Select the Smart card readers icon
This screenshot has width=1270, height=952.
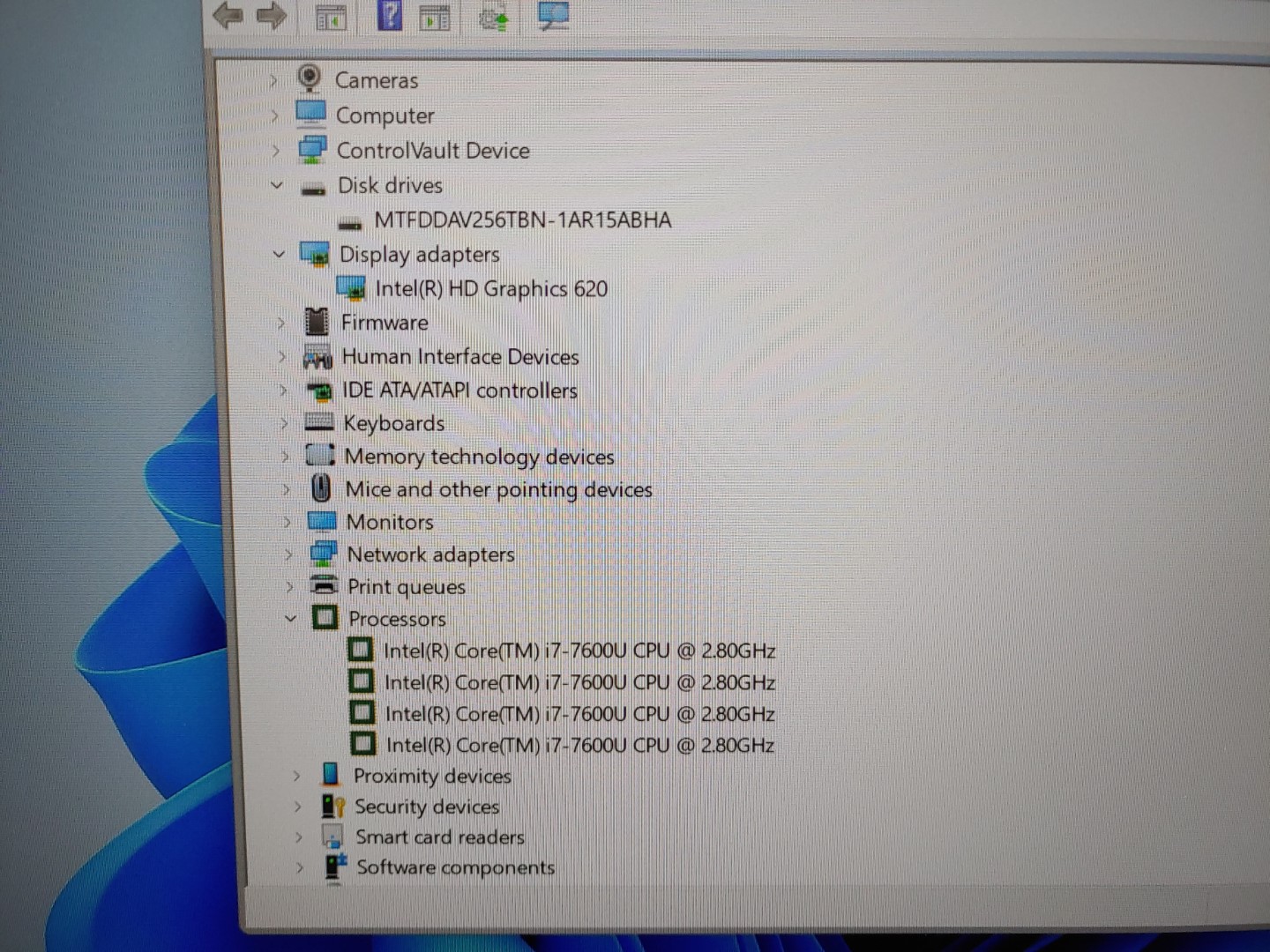click(333, 836)
